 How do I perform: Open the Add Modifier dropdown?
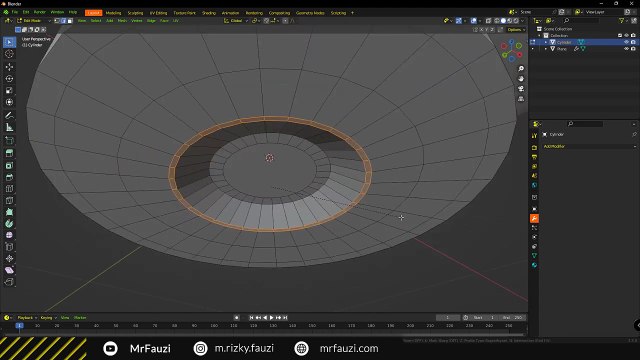click(589, 146)
